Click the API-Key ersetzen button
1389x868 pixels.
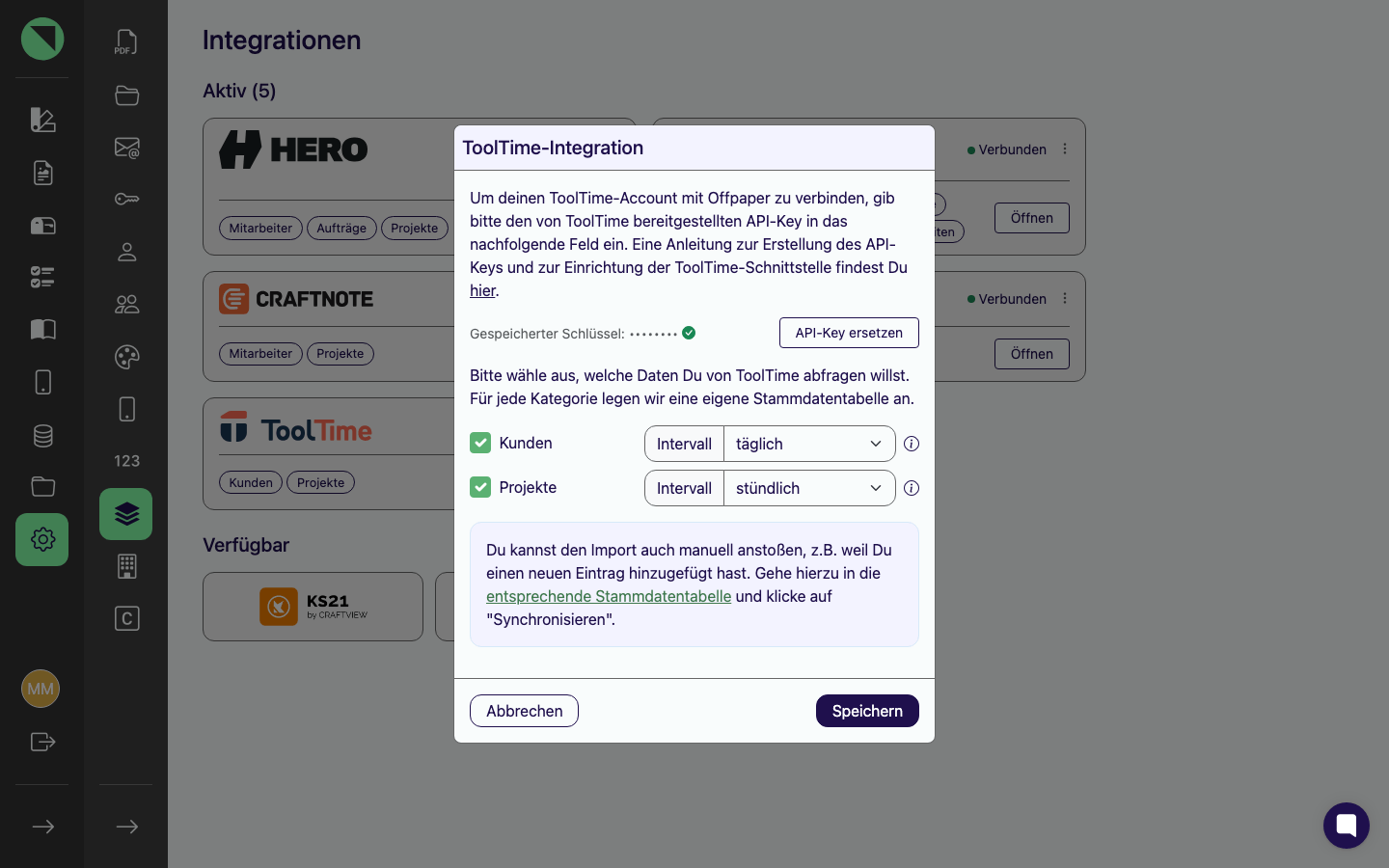pyautogui.click(x=849, y=333)
